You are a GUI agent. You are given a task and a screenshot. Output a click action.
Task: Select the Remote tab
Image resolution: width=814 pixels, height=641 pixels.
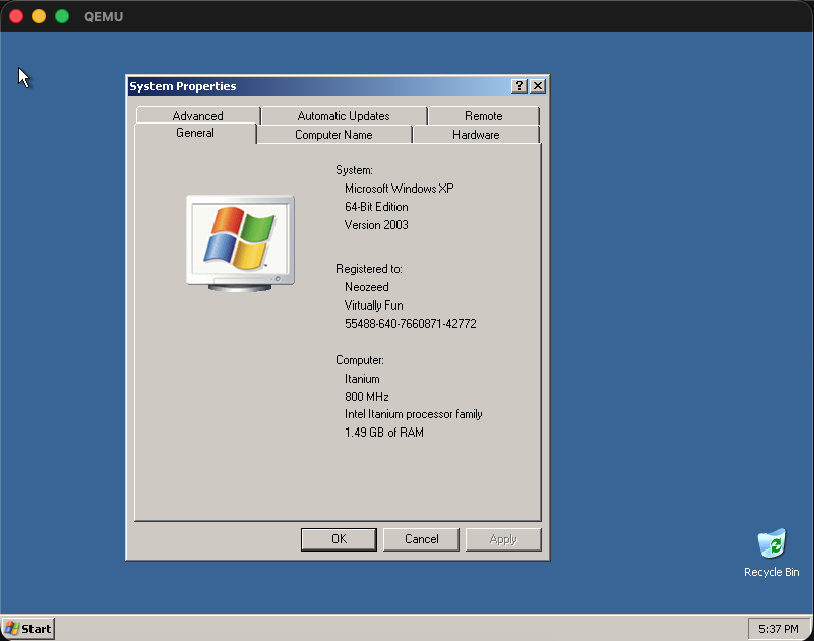[x=483, y=116]
